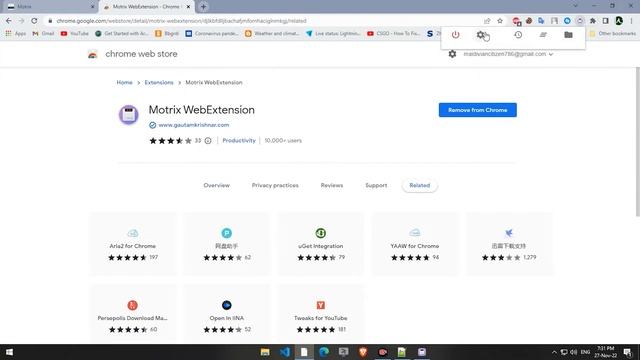Open File Explorer from taskbar
The image size is (640, 360).
tap(265, 352)
